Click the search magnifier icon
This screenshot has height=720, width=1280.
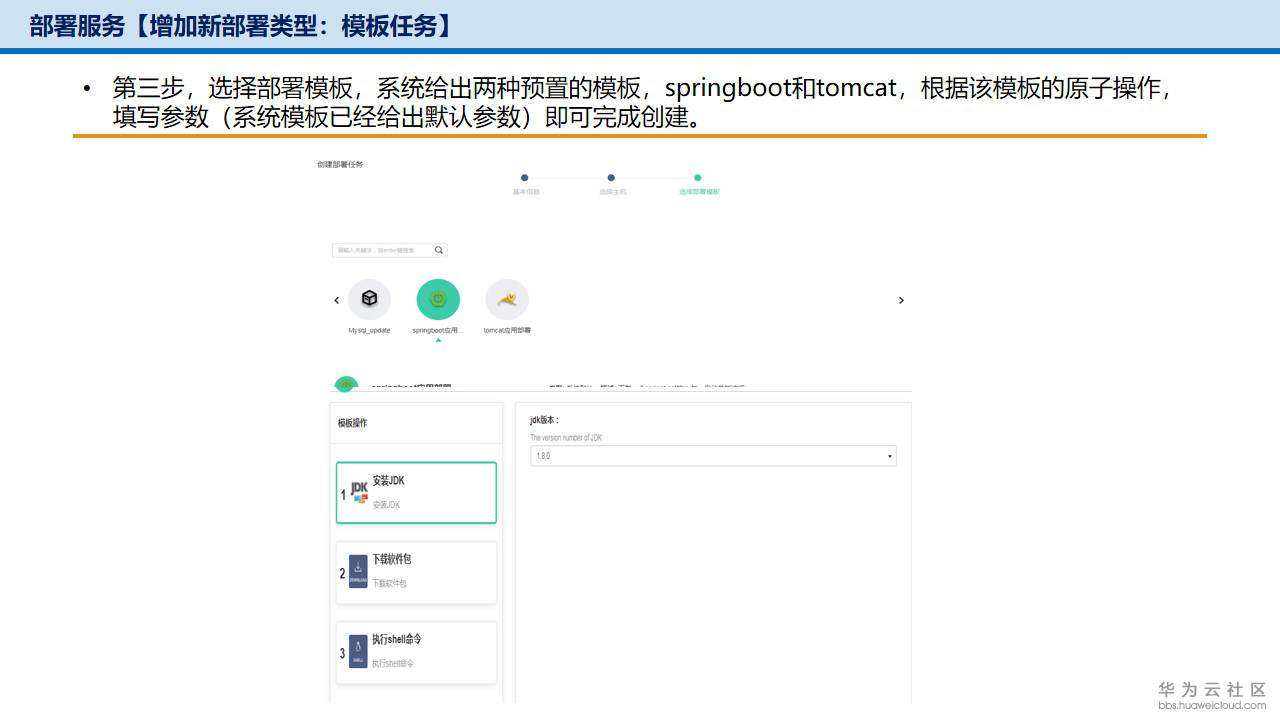pyautogui.click(x=437, y=250)
